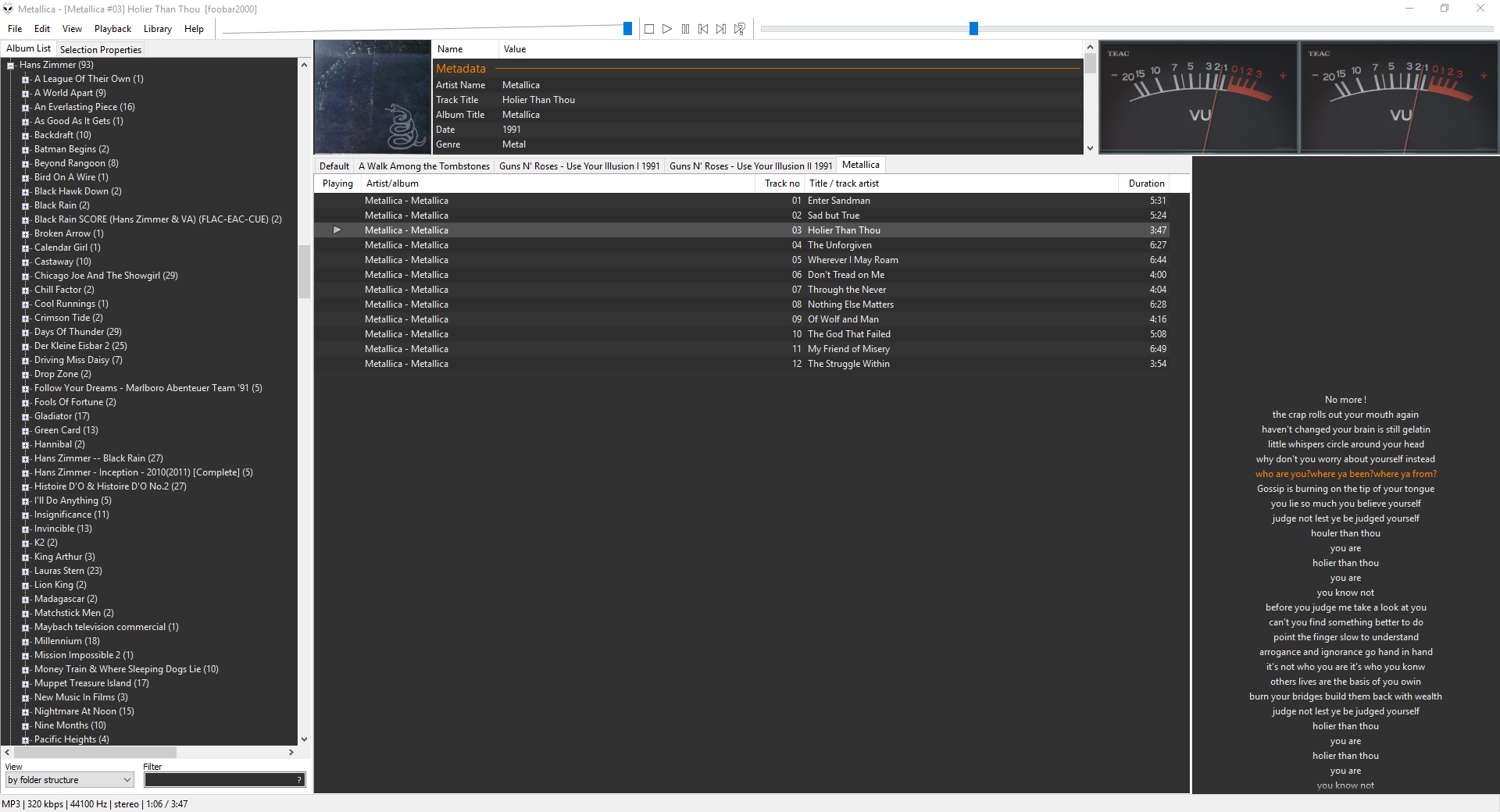Select Crimson Tide in album list
1500x812 pixels.
pyautogui.click(x=68, y=318)
